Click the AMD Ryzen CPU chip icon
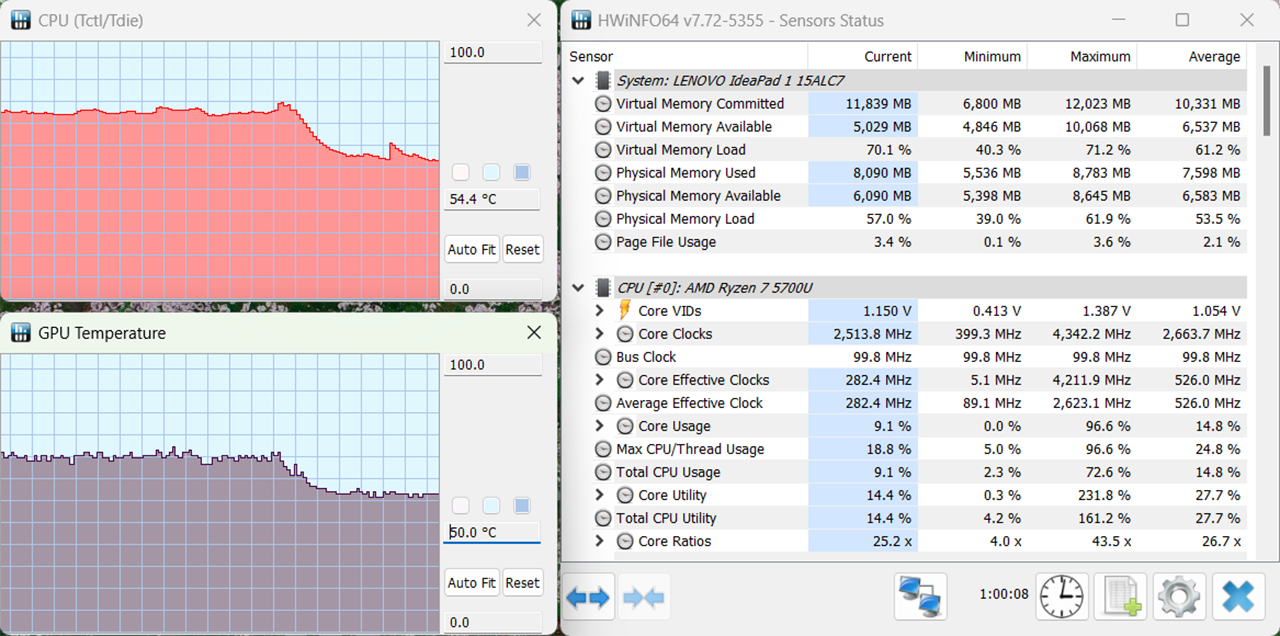 click(602, 288)
